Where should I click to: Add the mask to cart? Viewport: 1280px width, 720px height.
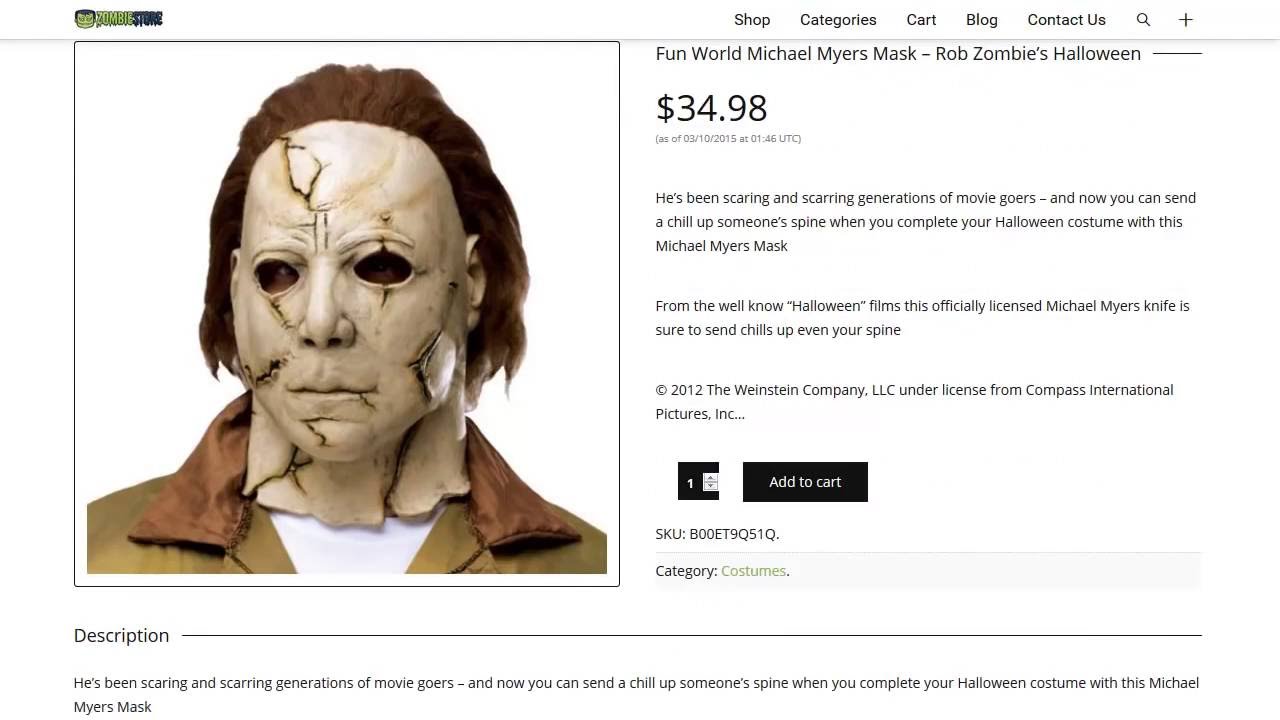[805, 482]
